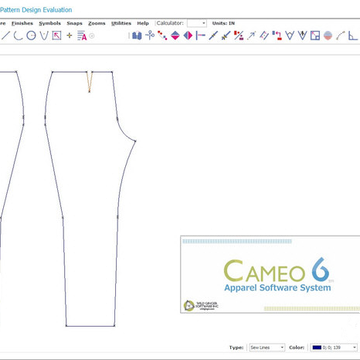
Task: Click the tan waist dart on pants pattern
Action: (x=89, y=81)
